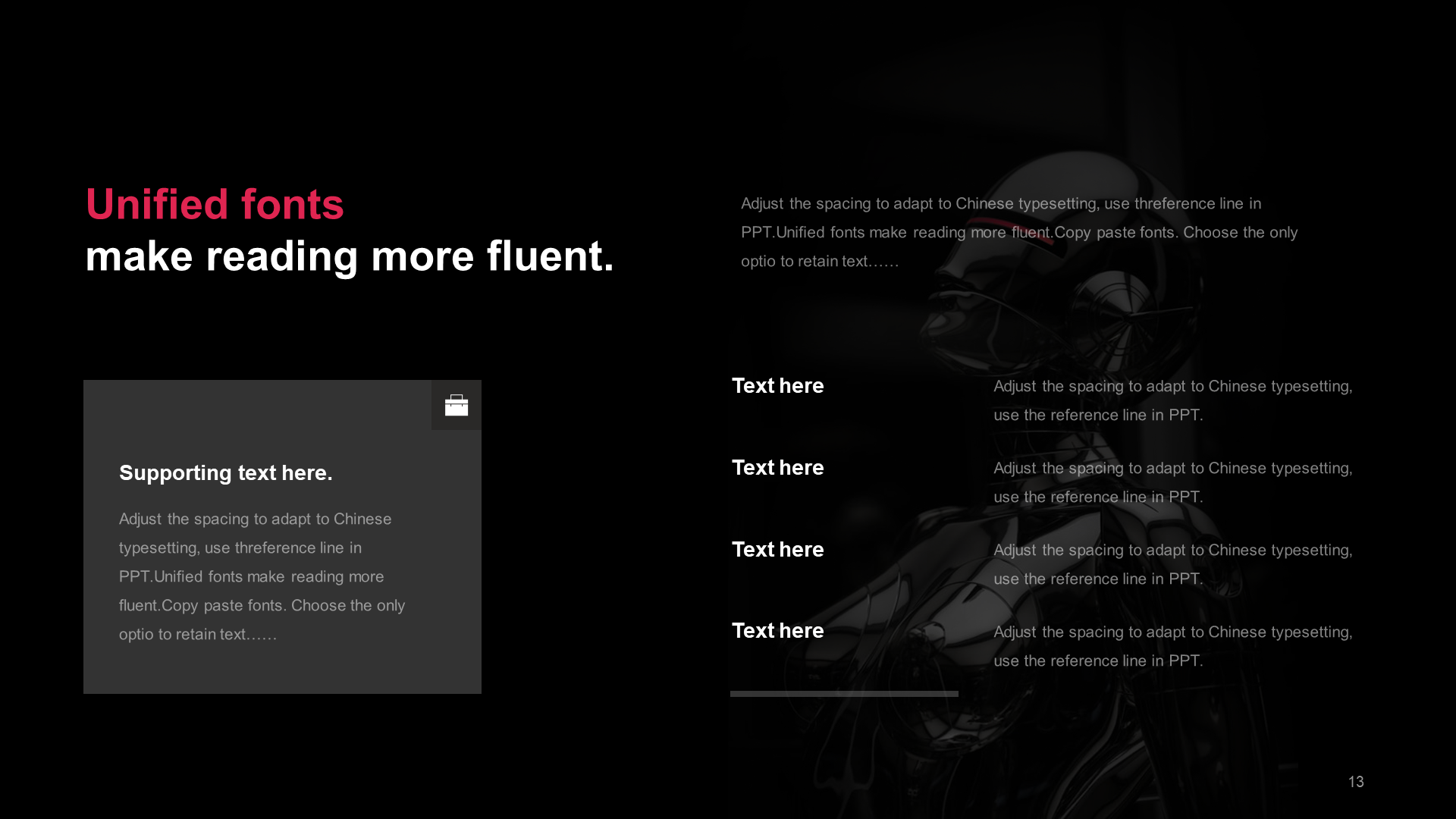The width and height of the screenshot is (1456, 819).
Task: Click the description beside the first 'Text here'
Action: tap(1173, 400)
